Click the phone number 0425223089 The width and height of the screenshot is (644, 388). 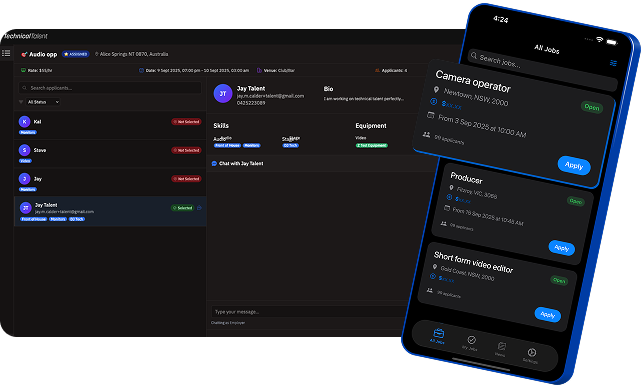(x=251, y=103)
